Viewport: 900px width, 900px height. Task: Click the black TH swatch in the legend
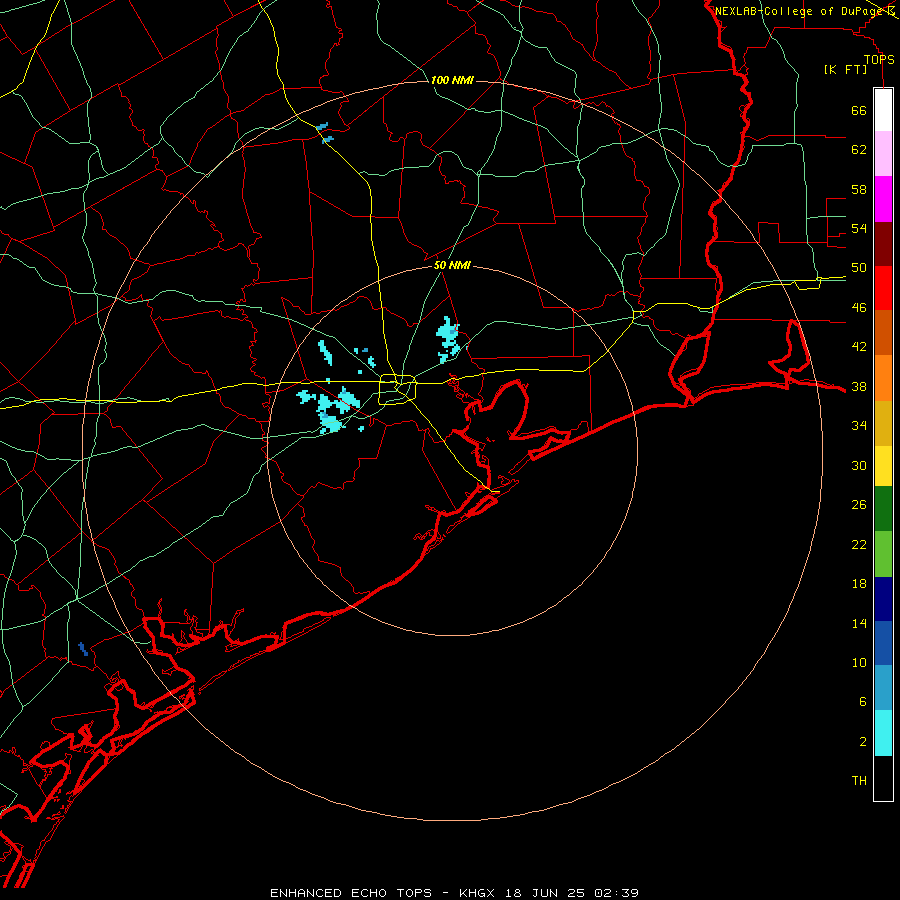click(x=883, y=778)
